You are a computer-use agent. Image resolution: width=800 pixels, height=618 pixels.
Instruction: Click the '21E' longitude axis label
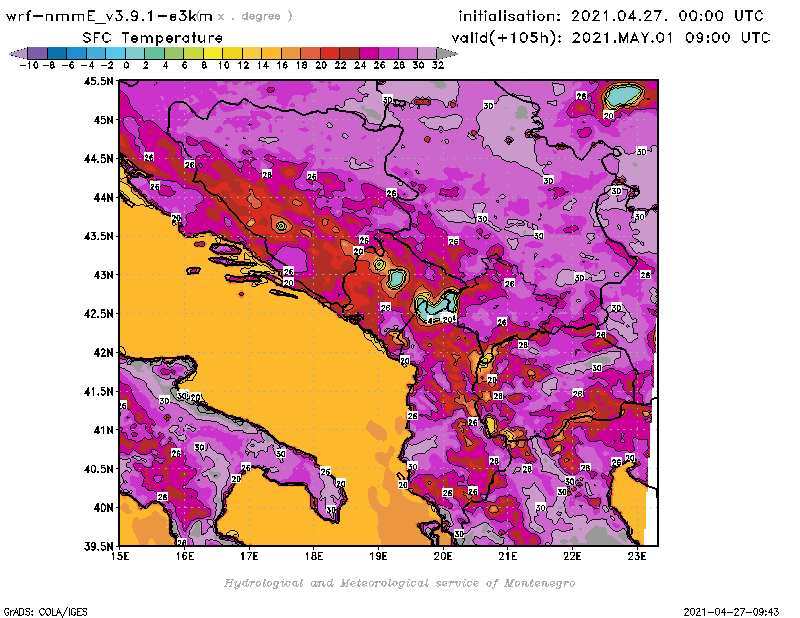click(x=508, y=556)
